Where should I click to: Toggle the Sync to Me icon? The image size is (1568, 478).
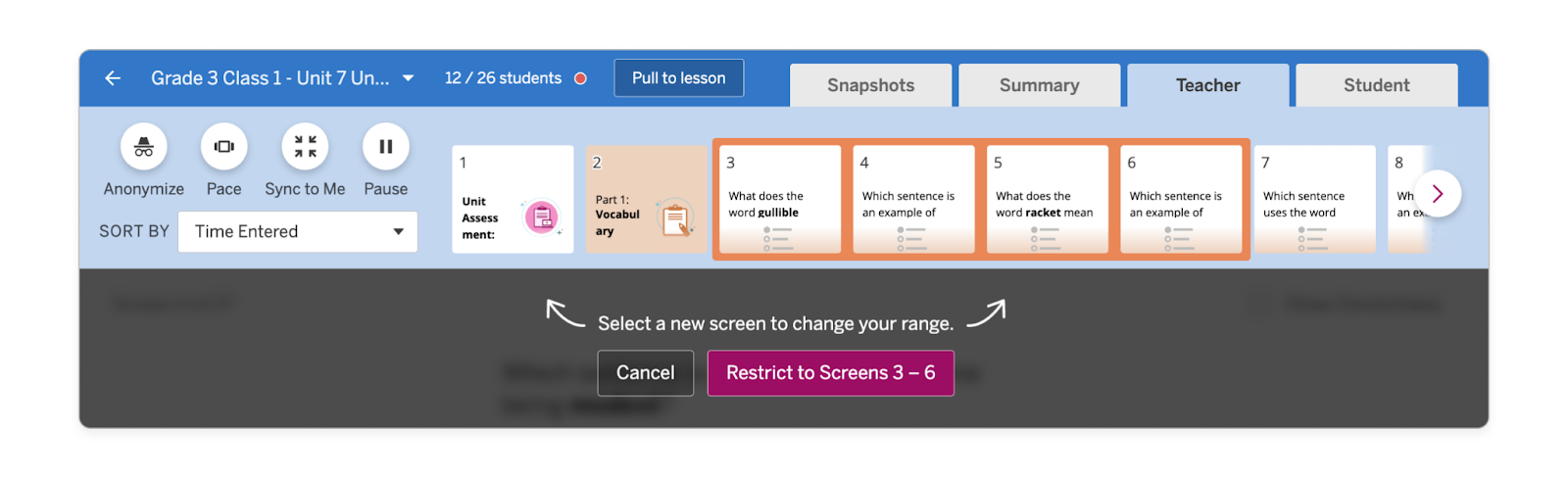[305, 147]
